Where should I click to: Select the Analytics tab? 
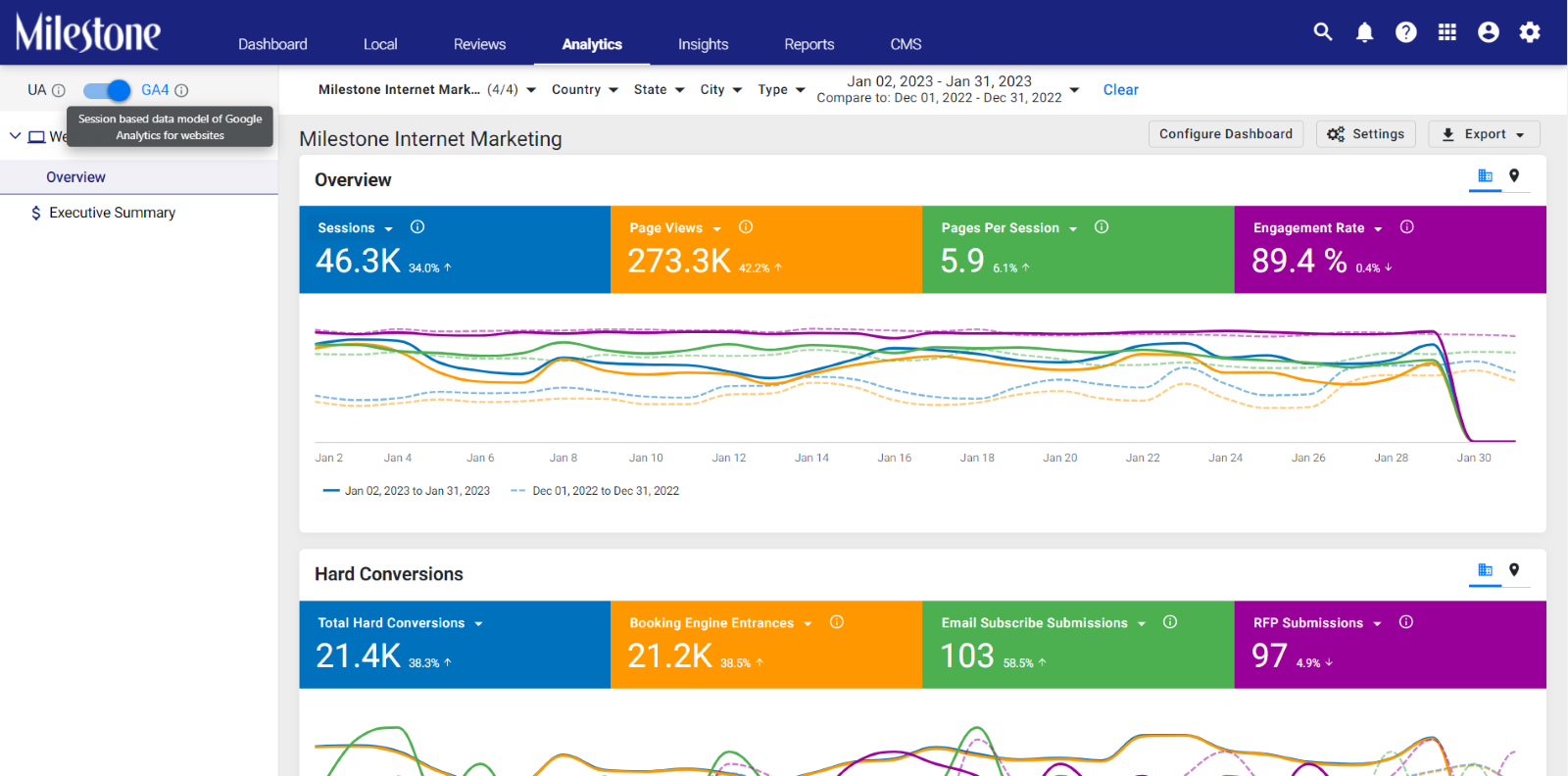(x=592, y=44)
